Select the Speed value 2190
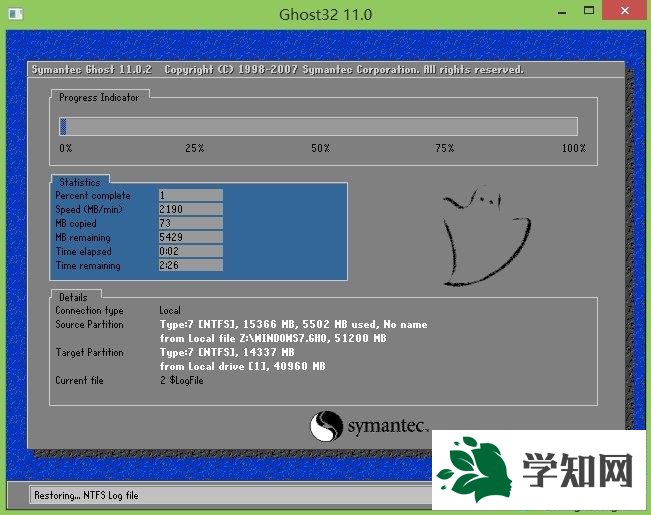Viewport: 651px width, 515px height. coord(191,209)
